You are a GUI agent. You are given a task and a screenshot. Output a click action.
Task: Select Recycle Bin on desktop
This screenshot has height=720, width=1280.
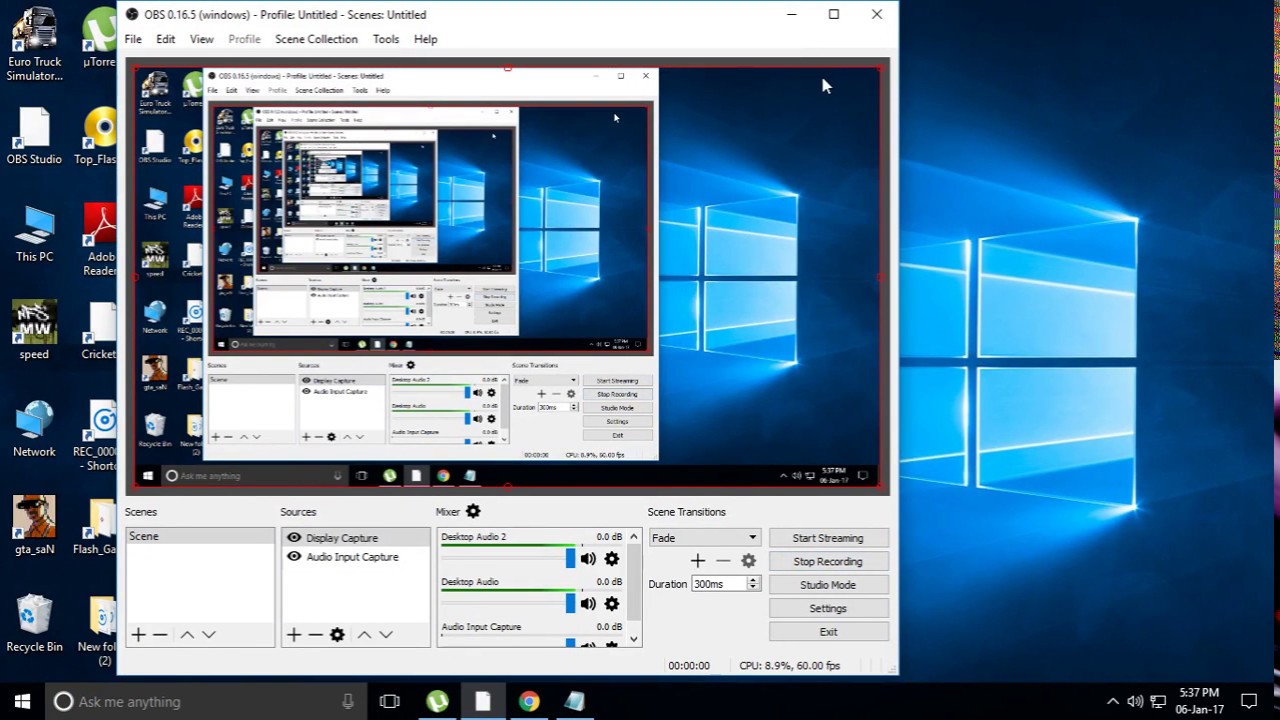coord(34,624)
